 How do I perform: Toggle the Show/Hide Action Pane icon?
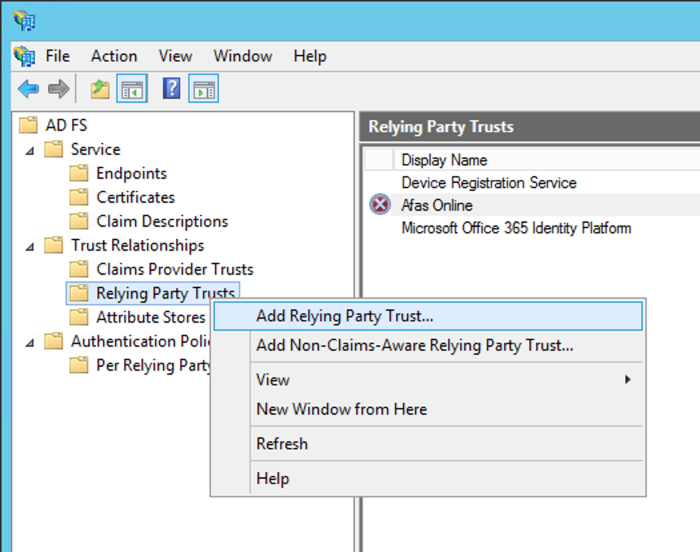pos(204,89)
